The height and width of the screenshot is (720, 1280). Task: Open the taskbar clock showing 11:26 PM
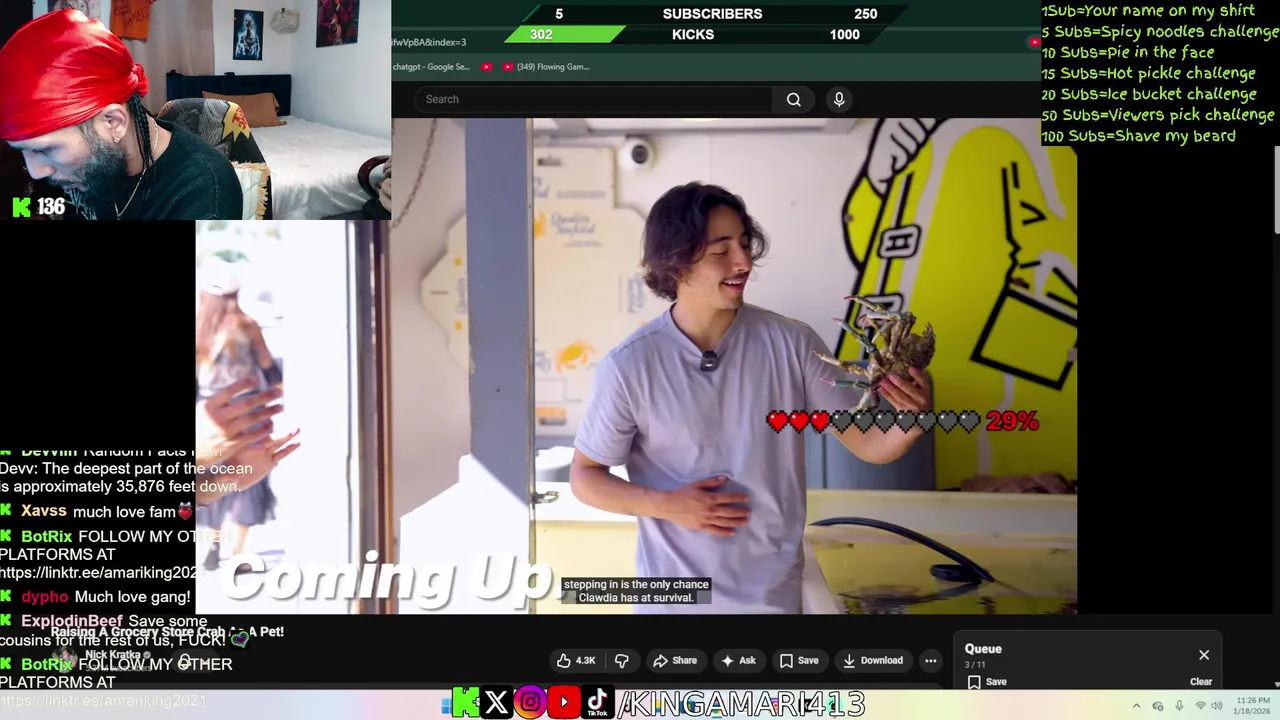pos(1254,706)
